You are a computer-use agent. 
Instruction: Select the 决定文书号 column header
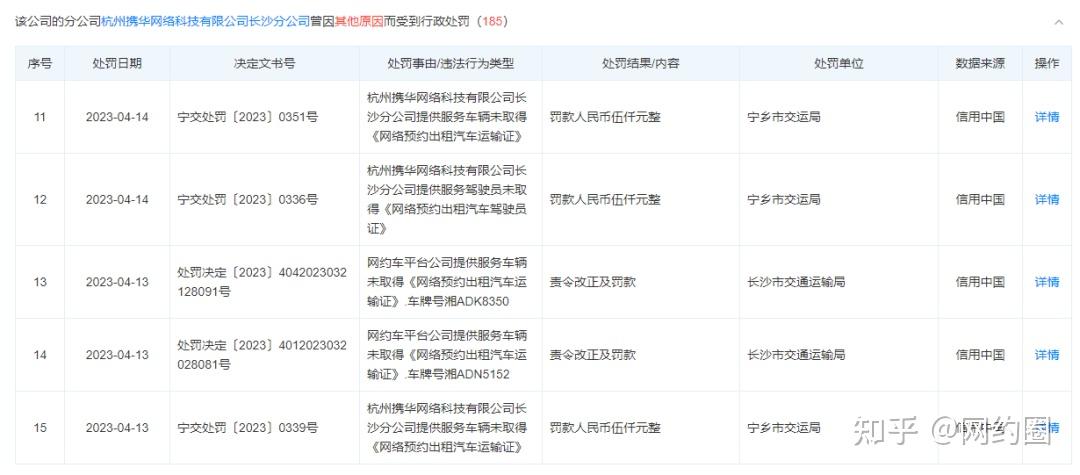point(264,63)
